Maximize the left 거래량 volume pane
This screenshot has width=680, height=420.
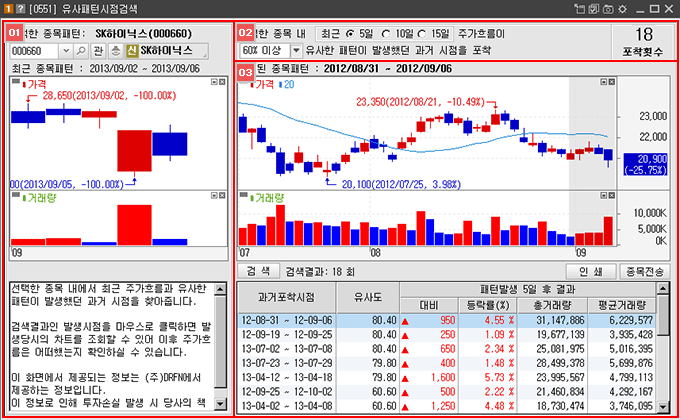(x=214, y=196)
